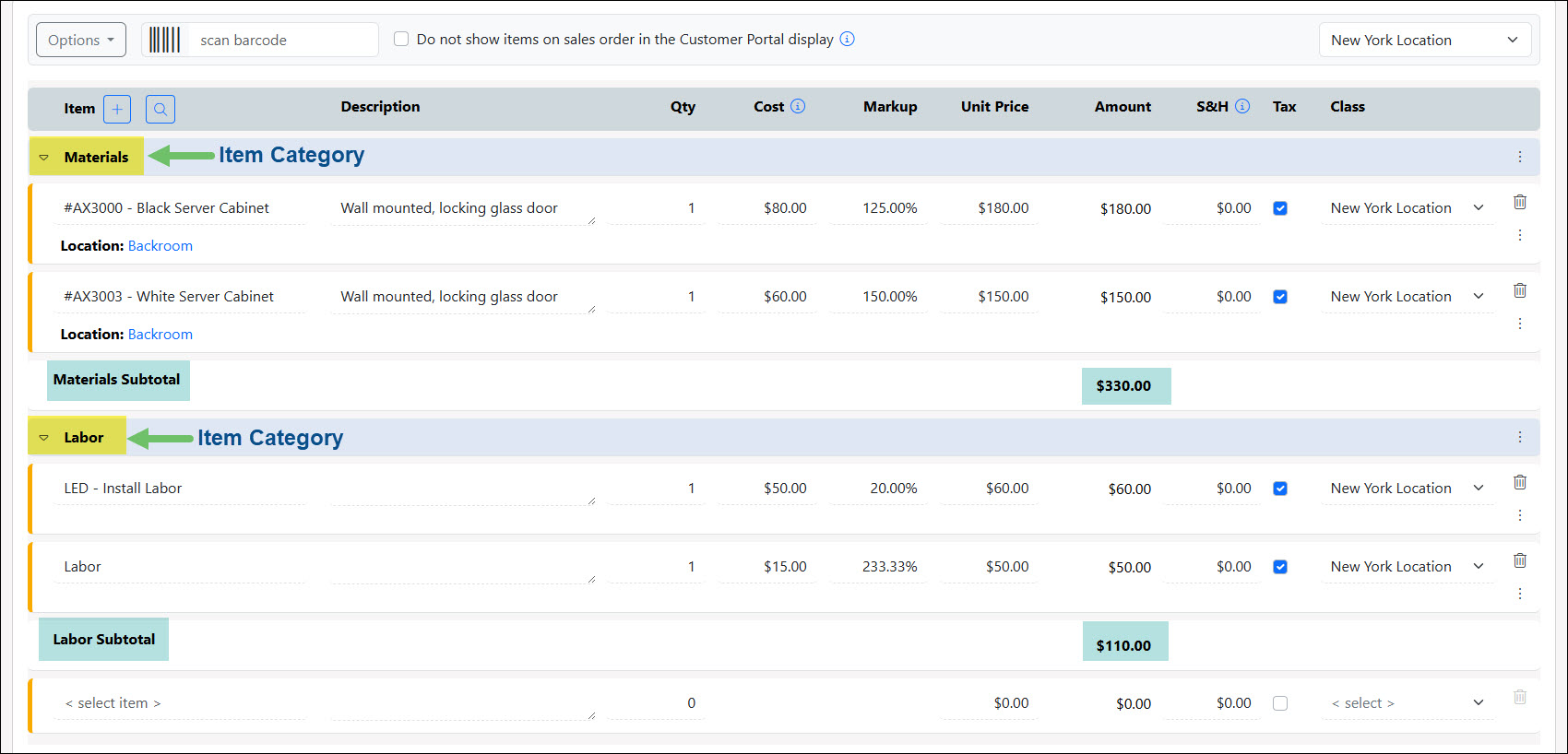Open Class dropdown for Black Server Cabinet
This screenshot has width=1568, height=754.
(1408, 208)
